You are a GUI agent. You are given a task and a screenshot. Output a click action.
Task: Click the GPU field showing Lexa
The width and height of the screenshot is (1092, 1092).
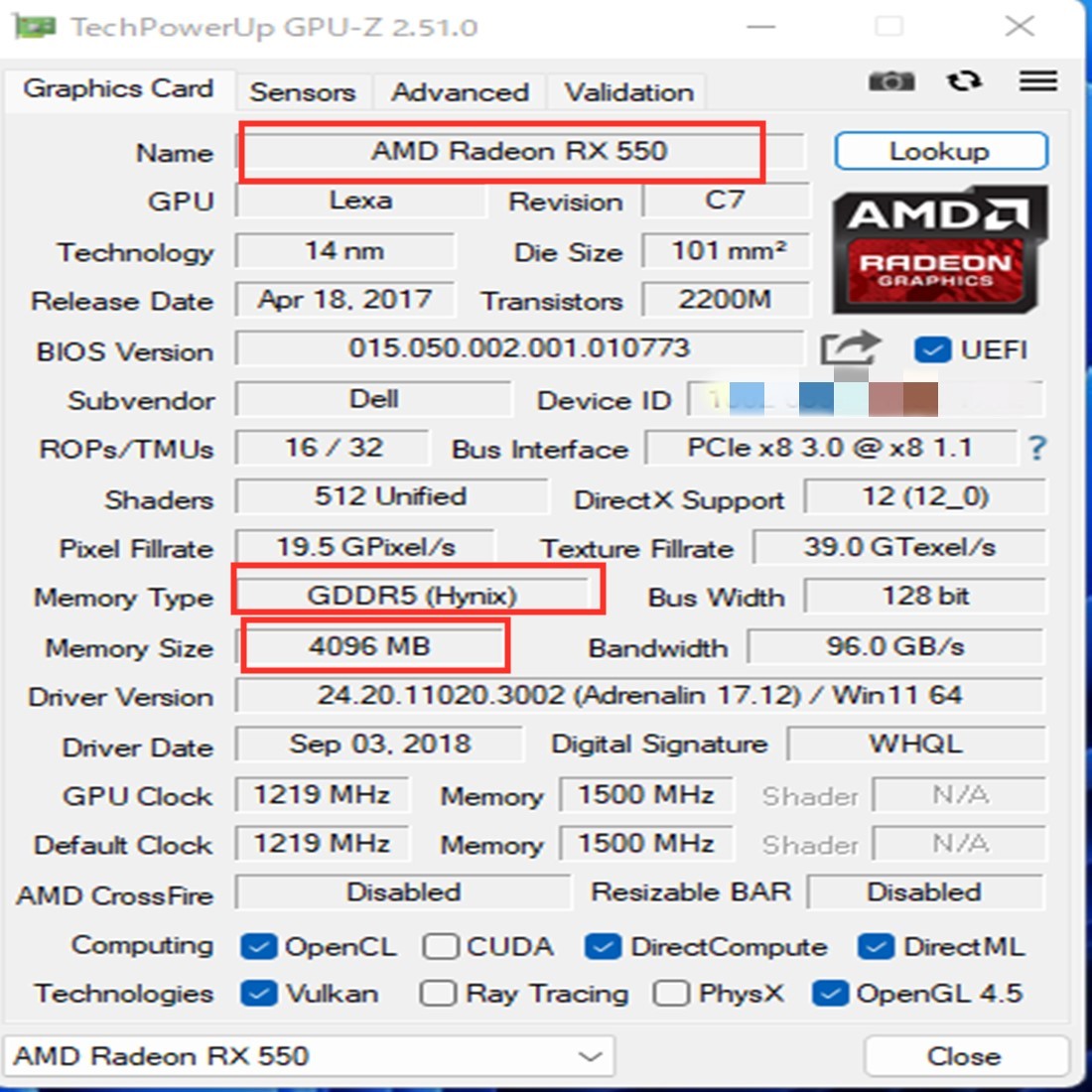[360, 201]
